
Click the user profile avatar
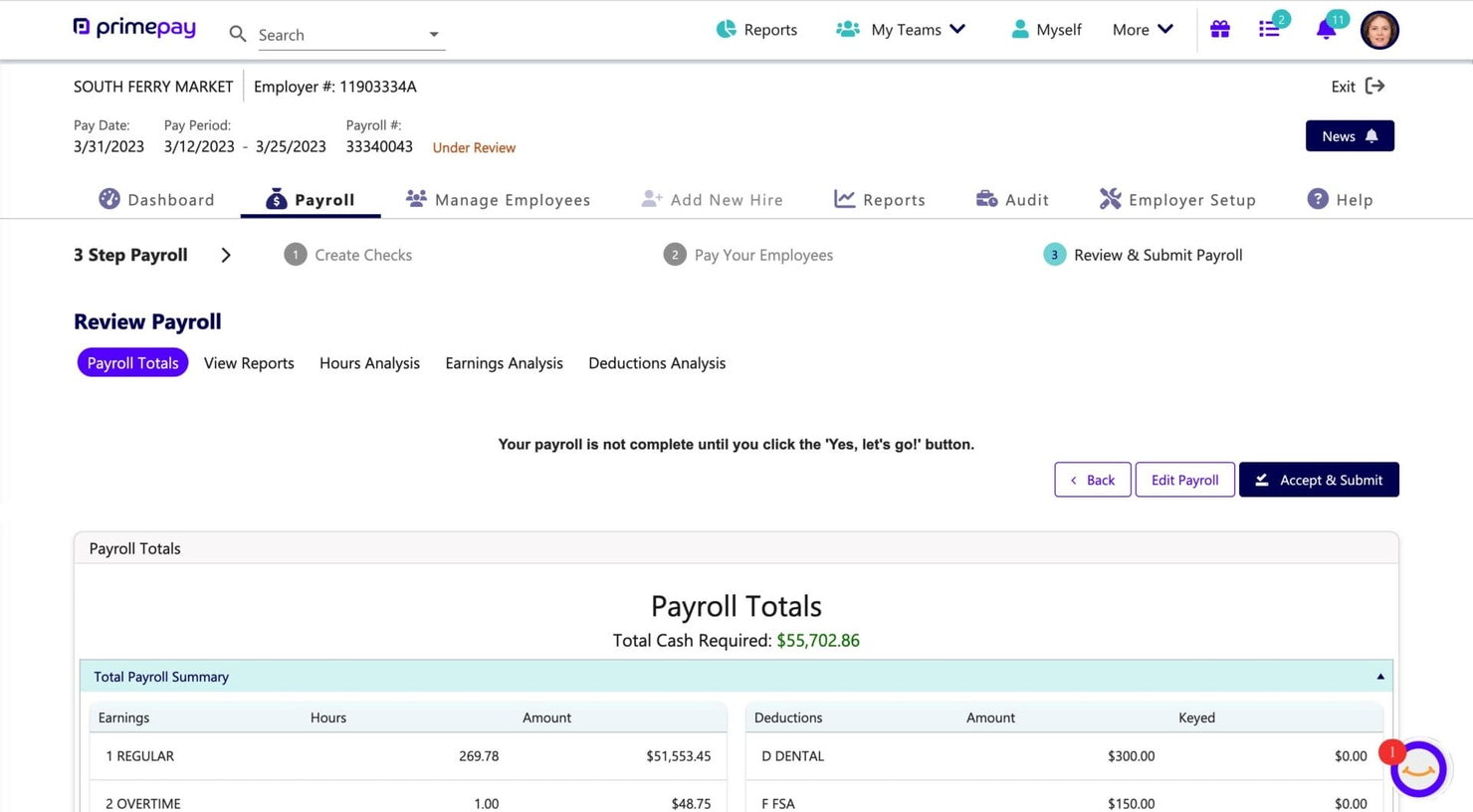[x=1378, y=30]
